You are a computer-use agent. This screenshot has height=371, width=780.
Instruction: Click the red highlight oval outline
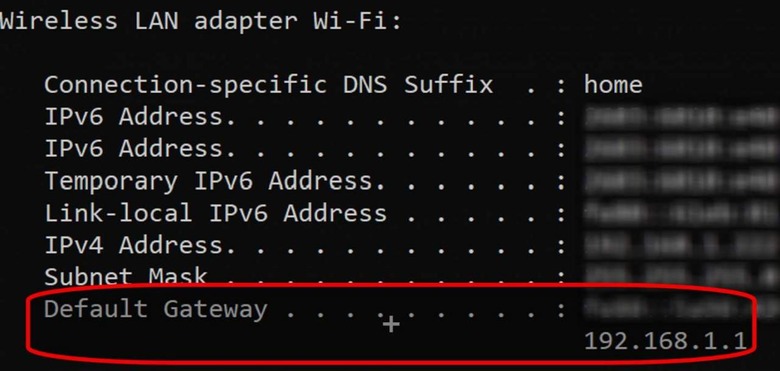click(392, 325)
